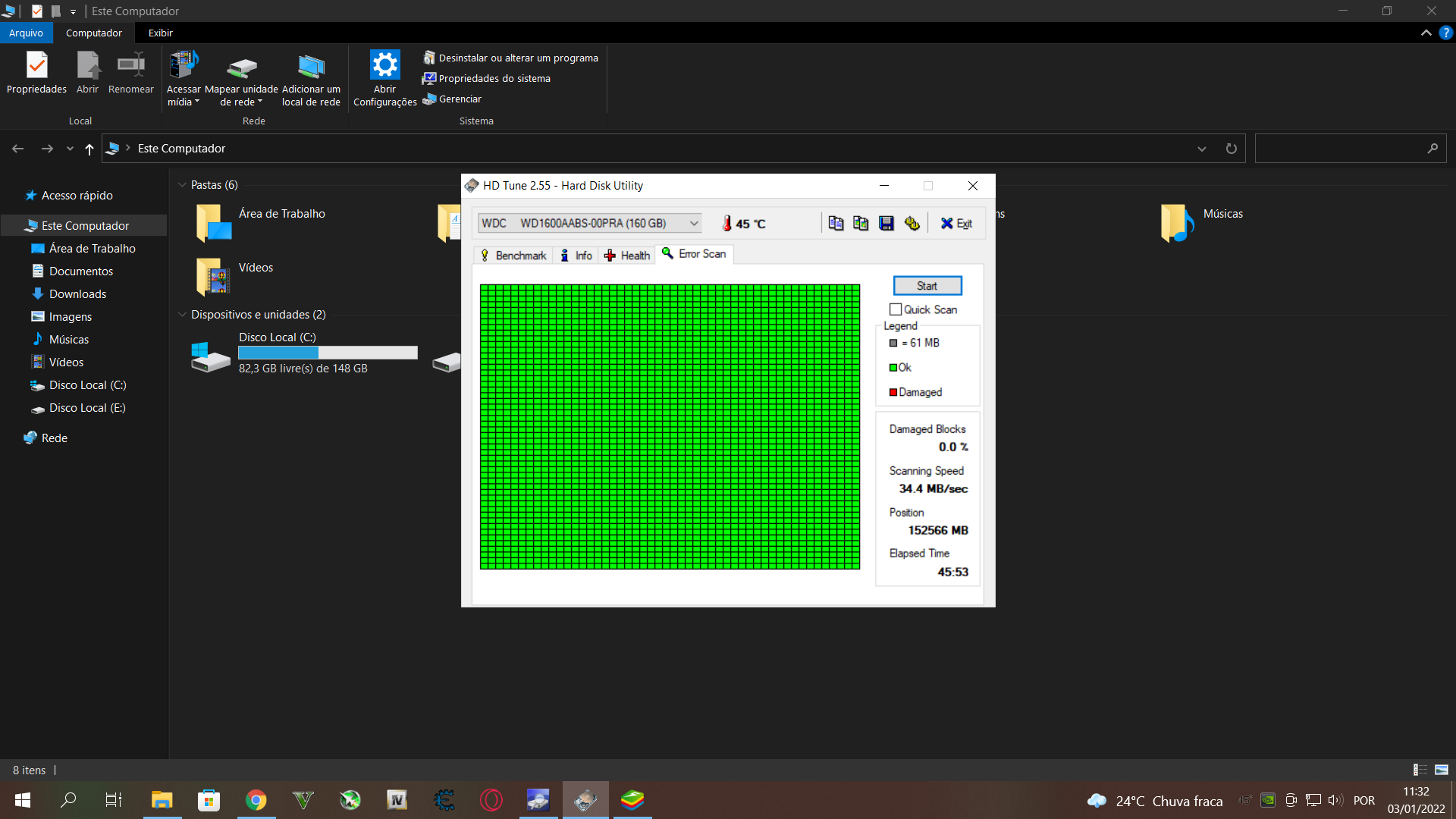Click the temperature thermometer icon
The height and width of the screenshot is (819, 1456).
coord(726,223)
